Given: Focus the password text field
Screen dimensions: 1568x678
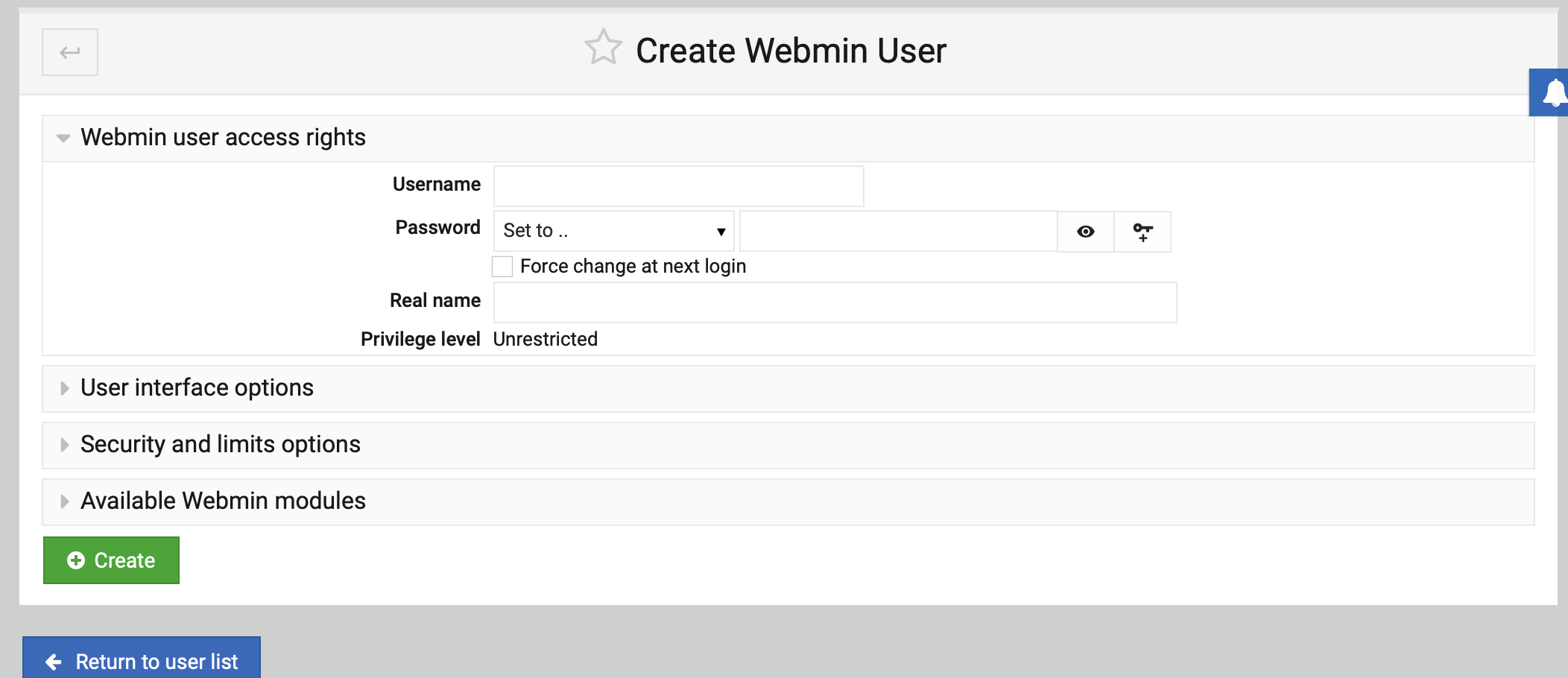Looking at the screenshot, I should pos(899,231).
